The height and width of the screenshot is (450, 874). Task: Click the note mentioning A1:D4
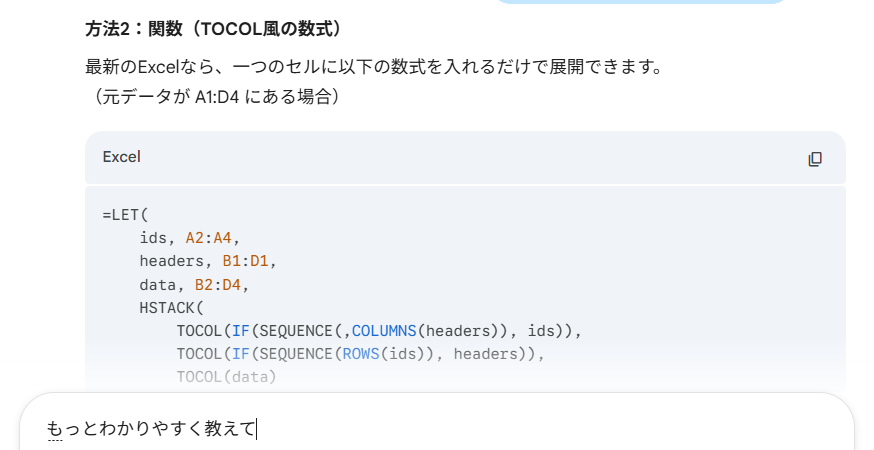click(212, 96)
